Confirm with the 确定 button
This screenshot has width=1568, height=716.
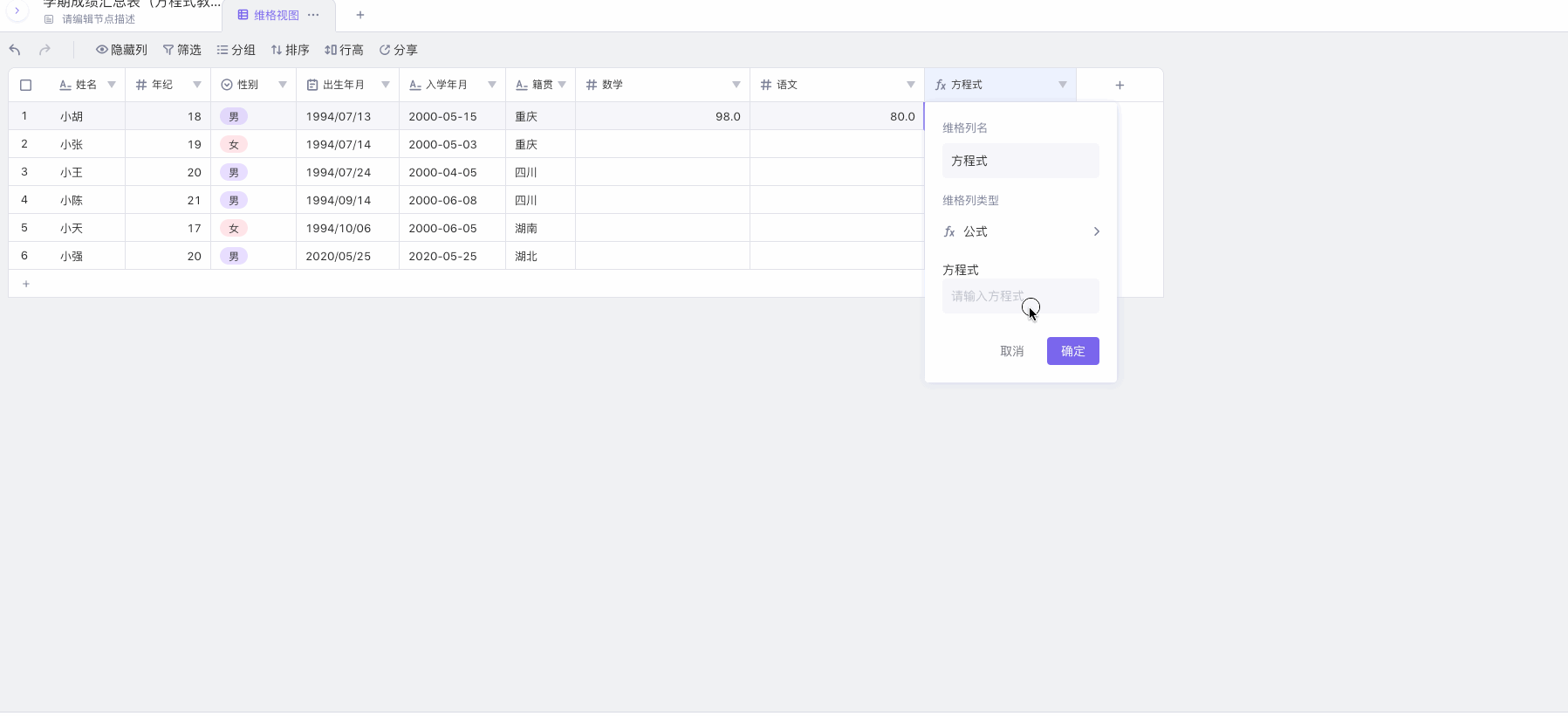(1073, 351)
